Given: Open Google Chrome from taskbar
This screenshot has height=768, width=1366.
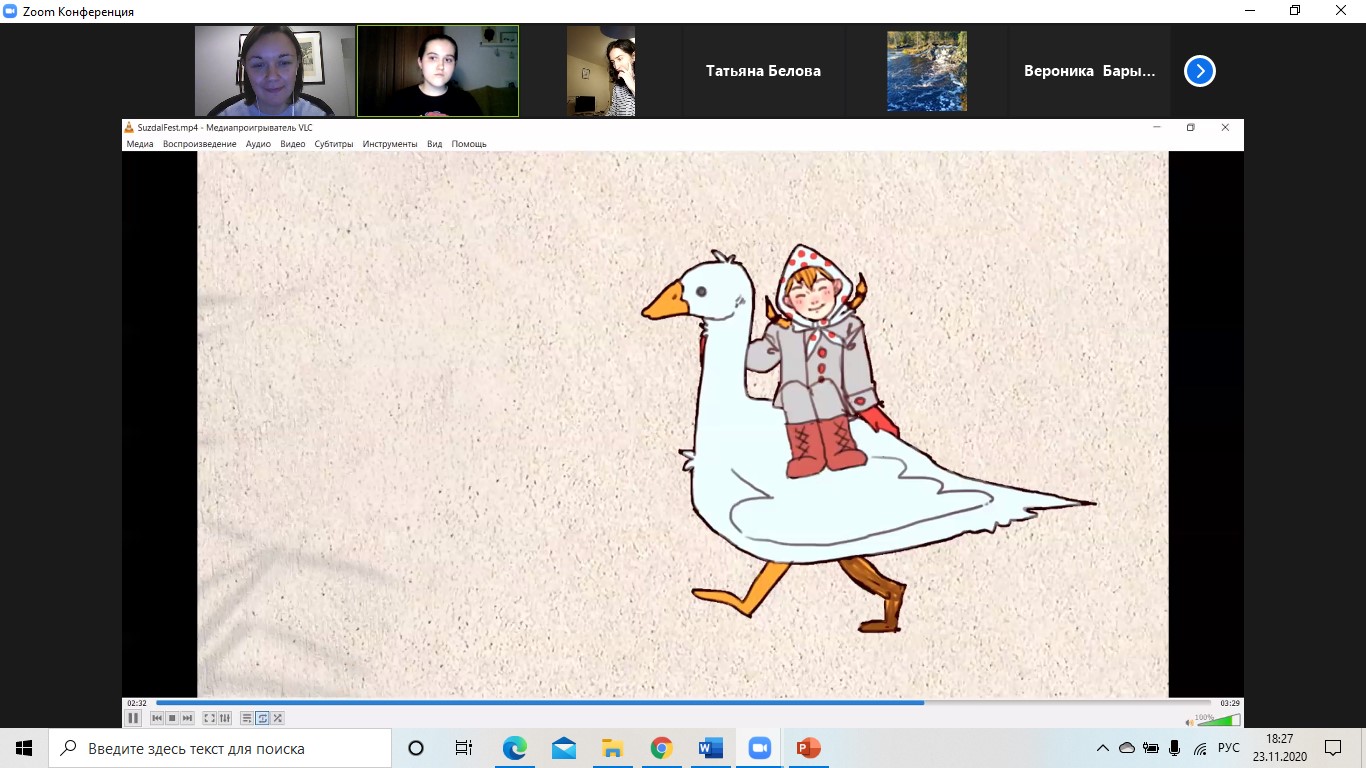Looking at the screenshot, I should click(x=661, y=748).
